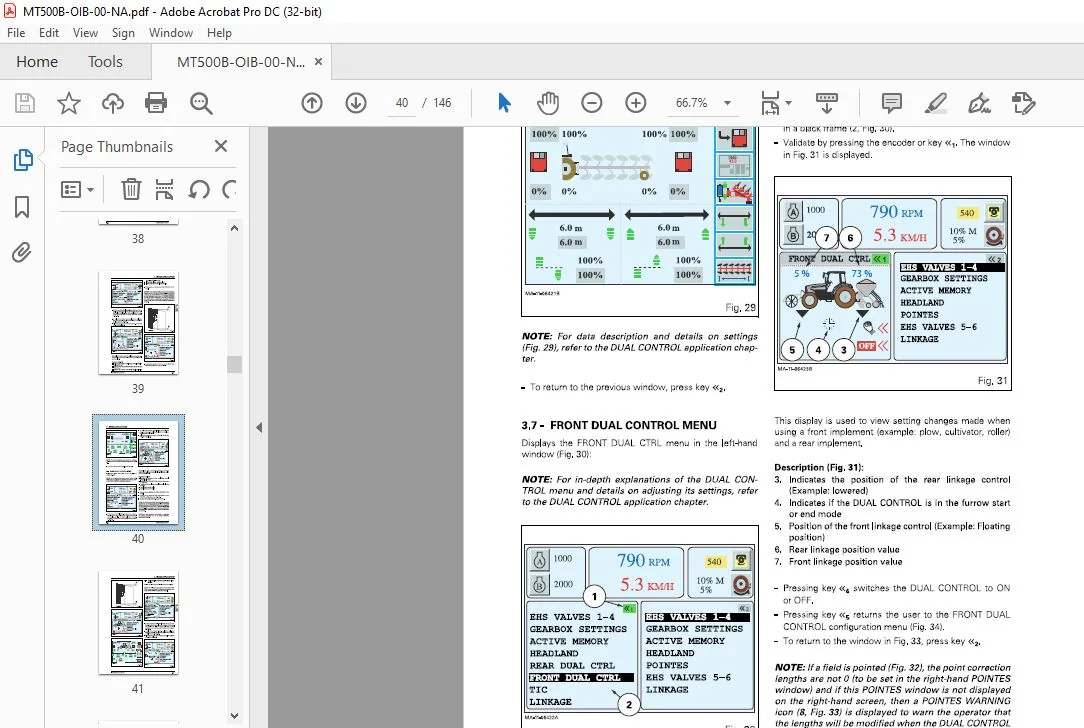Go to previous page arrow
This screenshot has width=1084, height=728.
pos(312,103)
